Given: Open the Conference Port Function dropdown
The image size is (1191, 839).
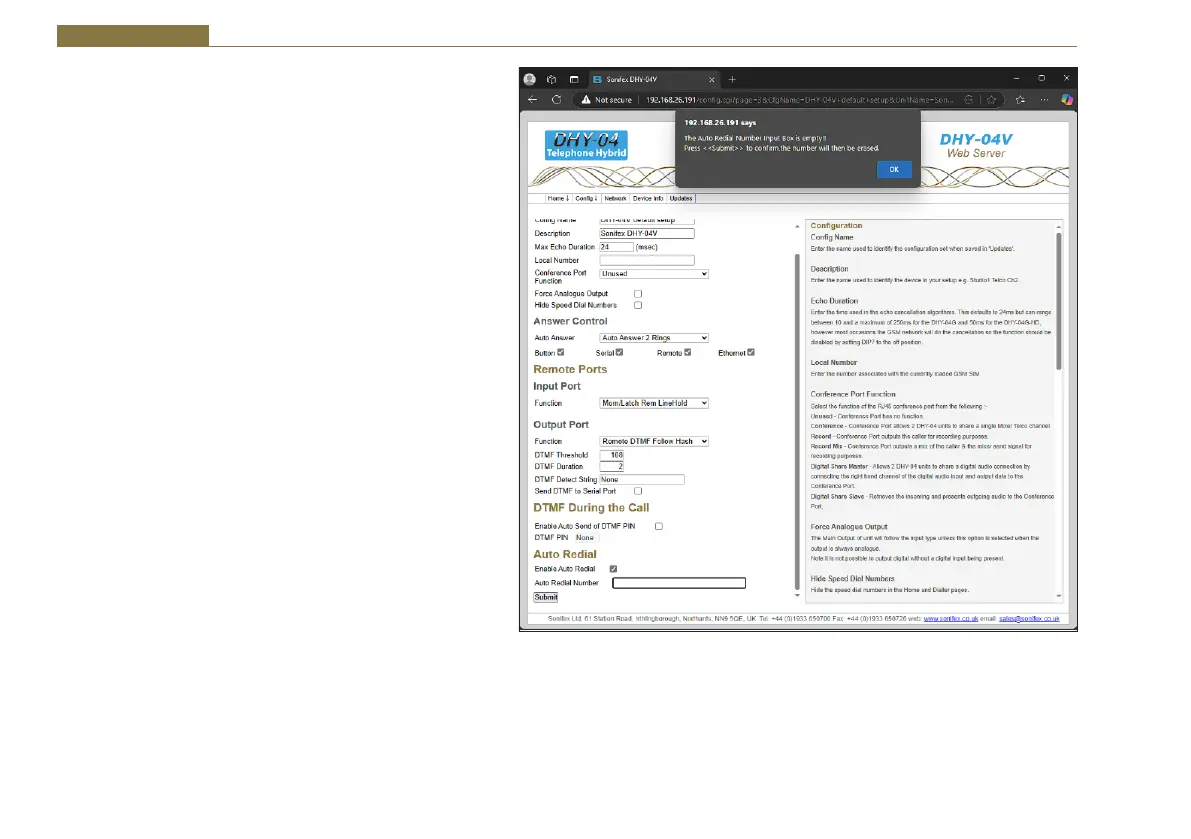Looking at the screenshot, I should click(x=653, y=273).
